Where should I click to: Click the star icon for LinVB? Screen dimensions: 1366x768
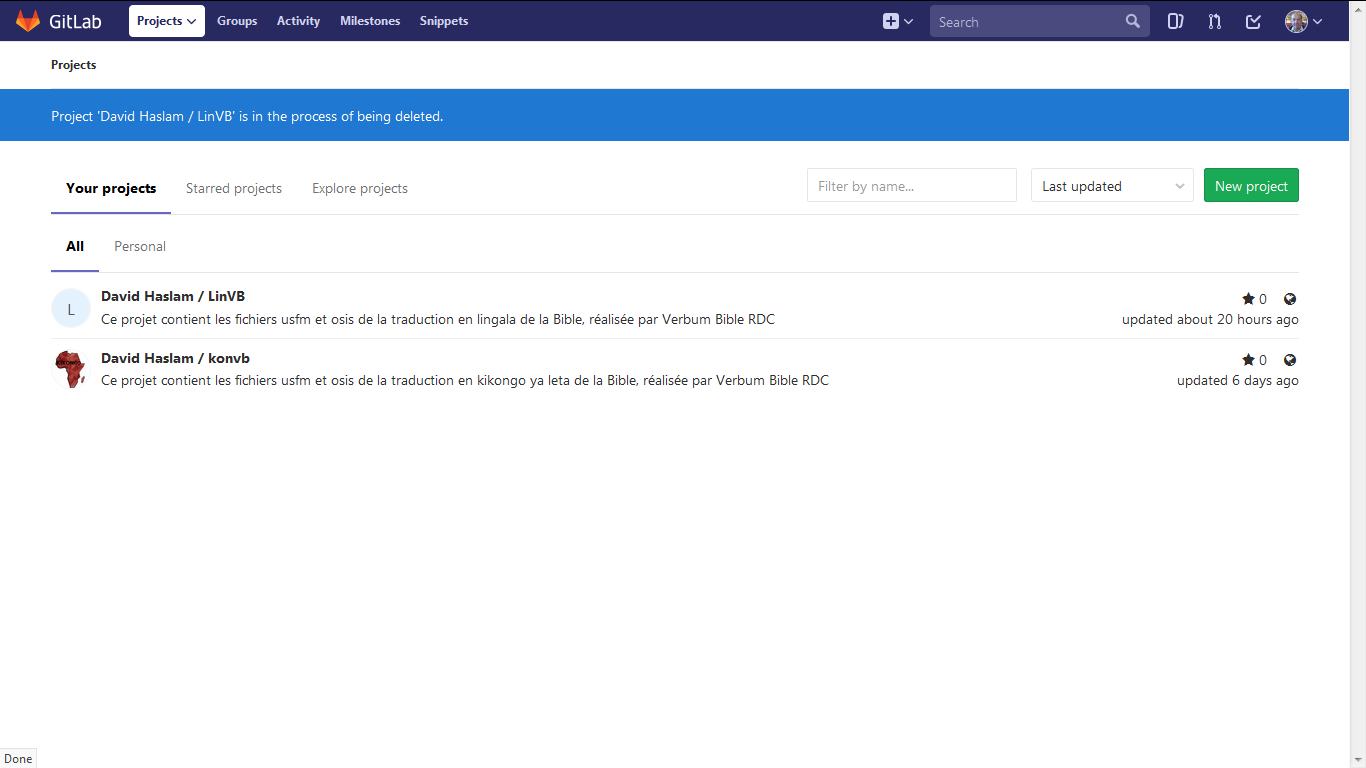[x=1248, y=299]
